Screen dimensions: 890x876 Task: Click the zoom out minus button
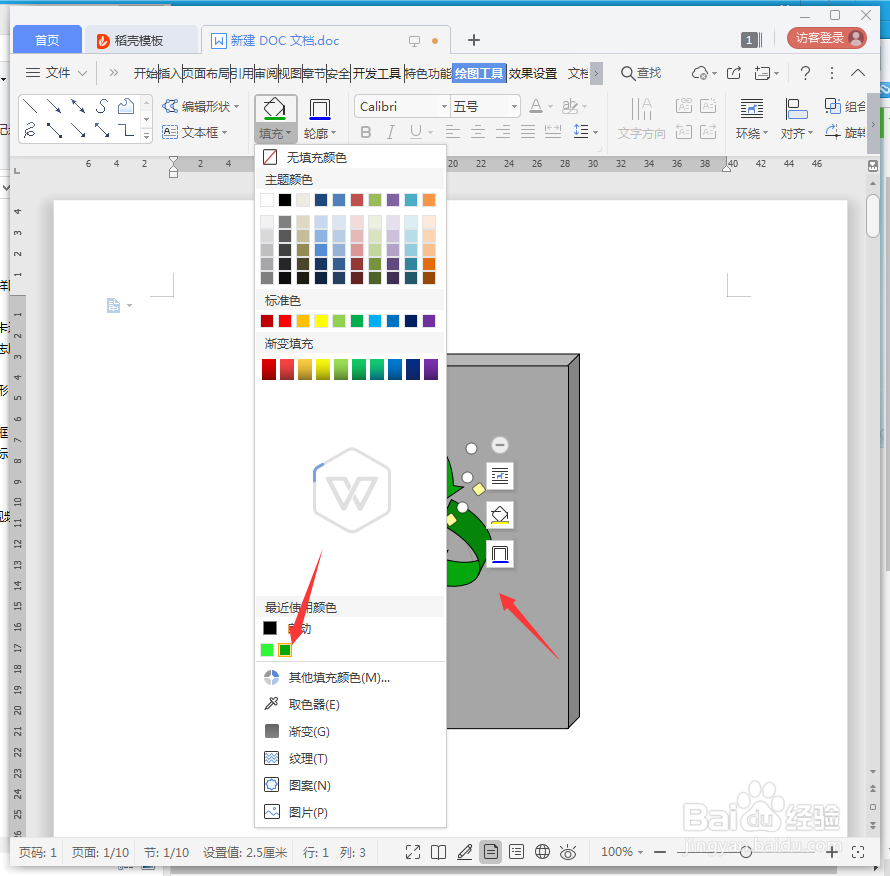(x=660, y=852)
